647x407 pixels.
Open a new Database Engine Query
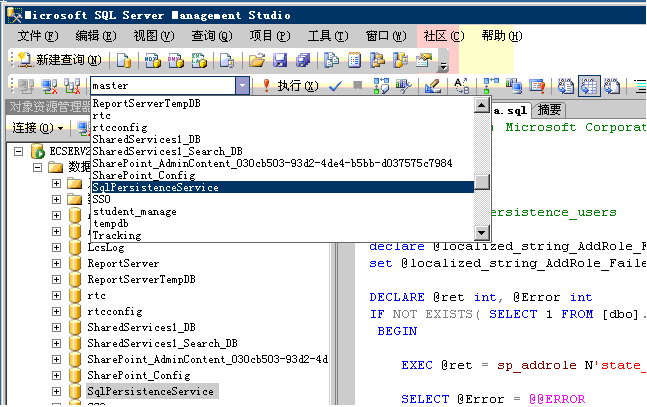[123, 61]
